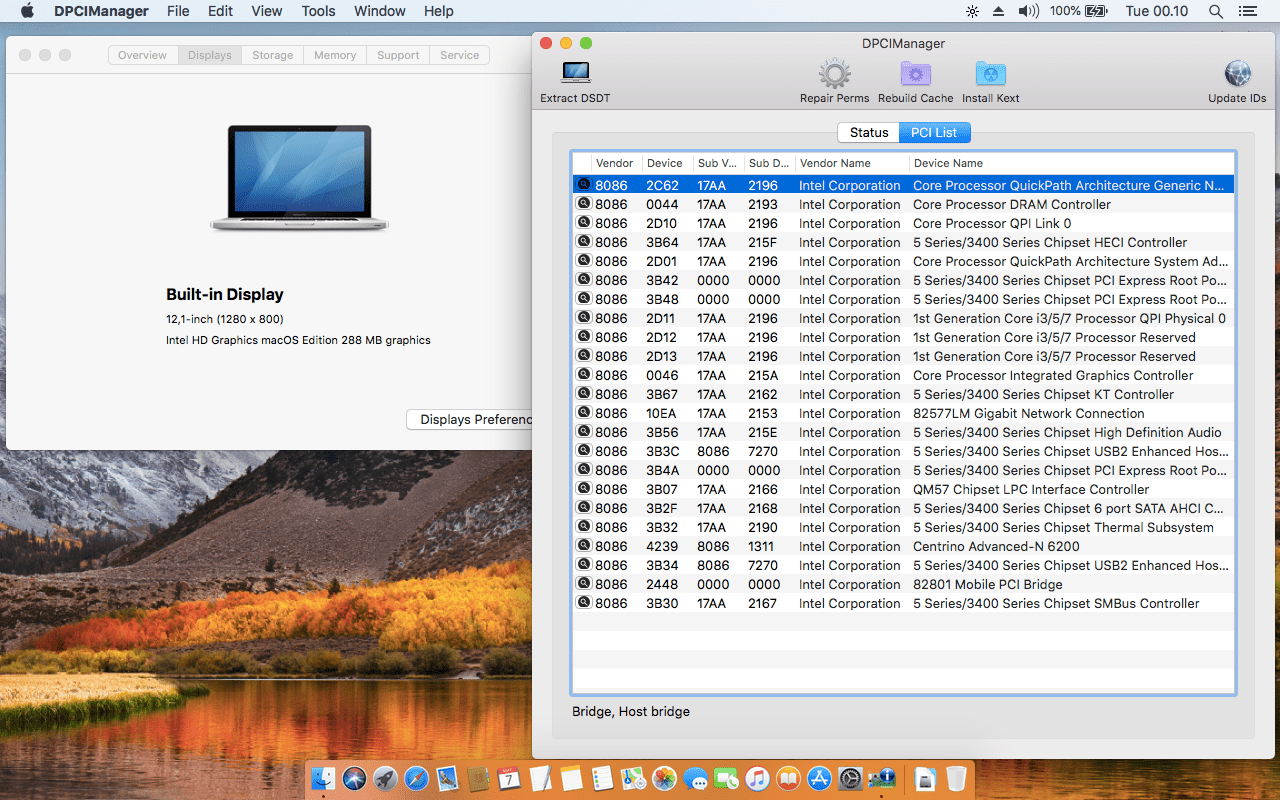Open the File menu
Image resolution: width=1280 pixels, height=800 pixels.
tap(178, 11)
